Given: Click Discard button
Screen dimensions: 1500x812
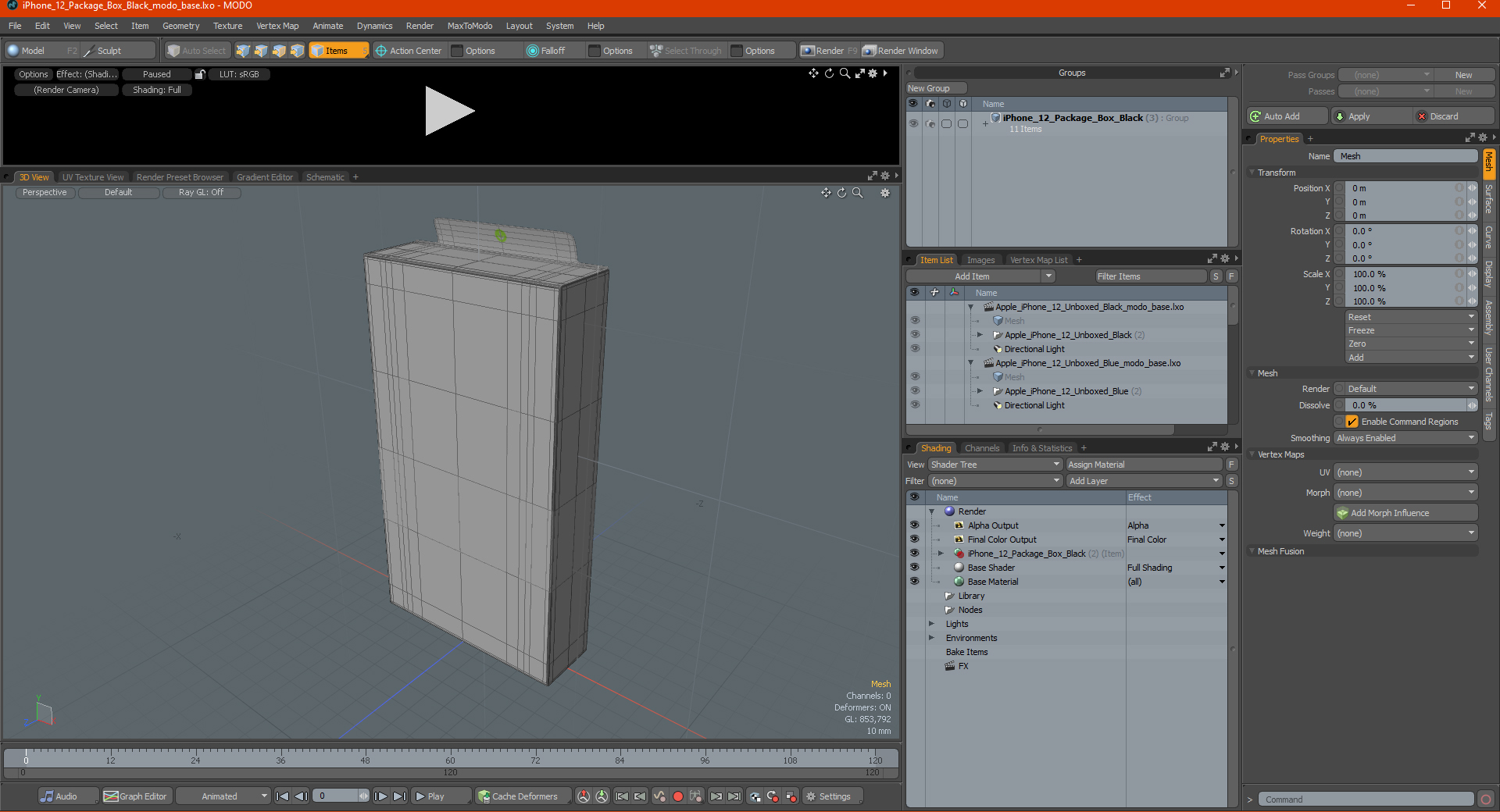Looking at the screenshot, I should coord(1454,116).
